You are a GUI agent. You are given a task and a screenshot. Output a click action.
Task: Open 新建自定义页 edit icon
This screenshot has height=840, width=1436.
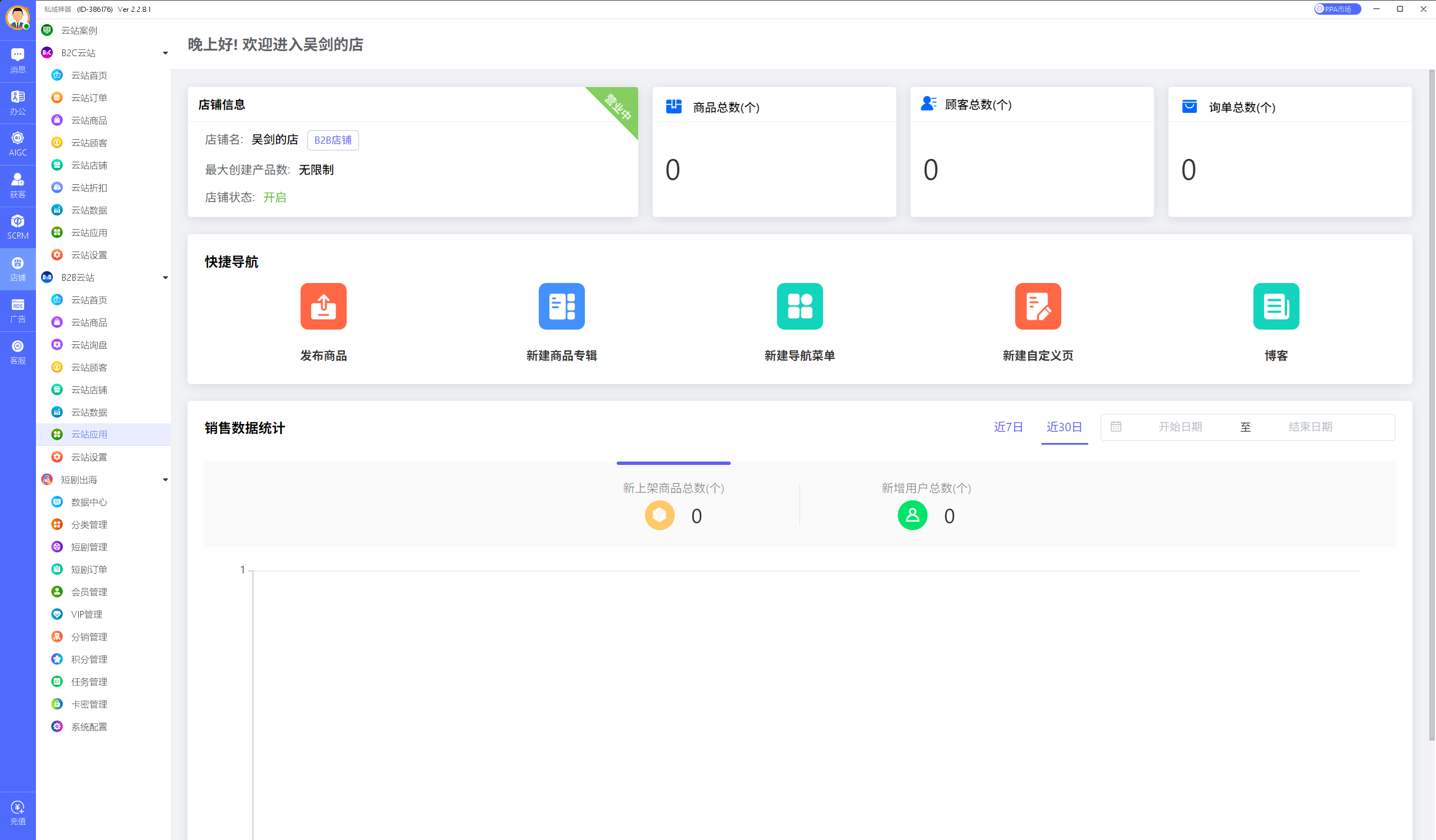point(1038,306)
